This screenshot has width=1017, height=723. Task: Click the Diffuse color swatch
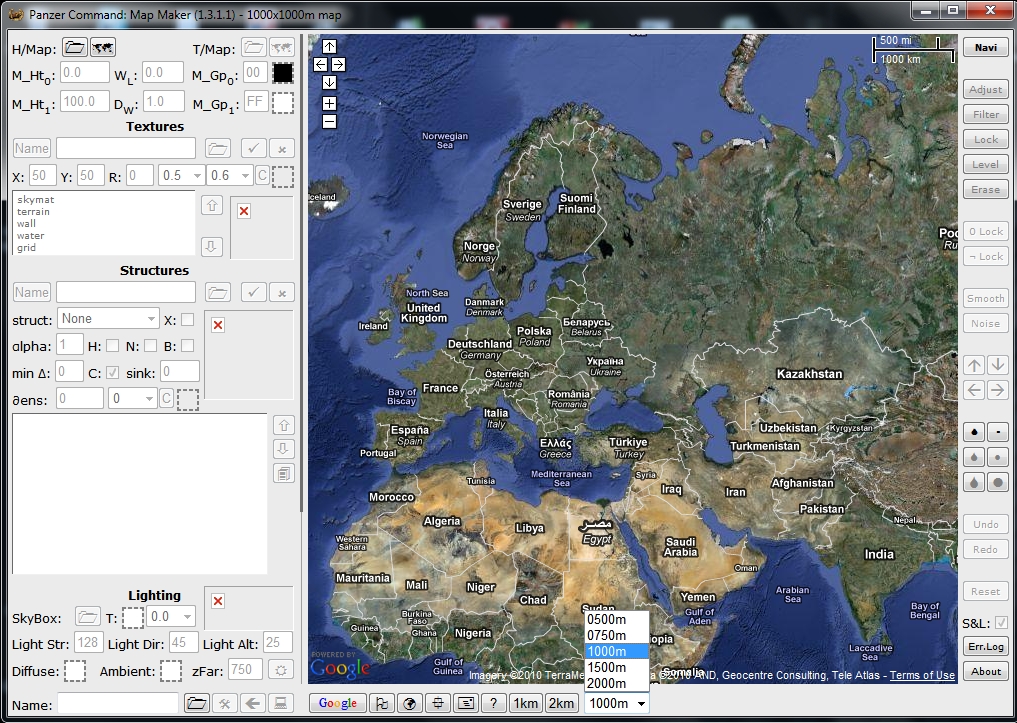(x=75, y=670)
